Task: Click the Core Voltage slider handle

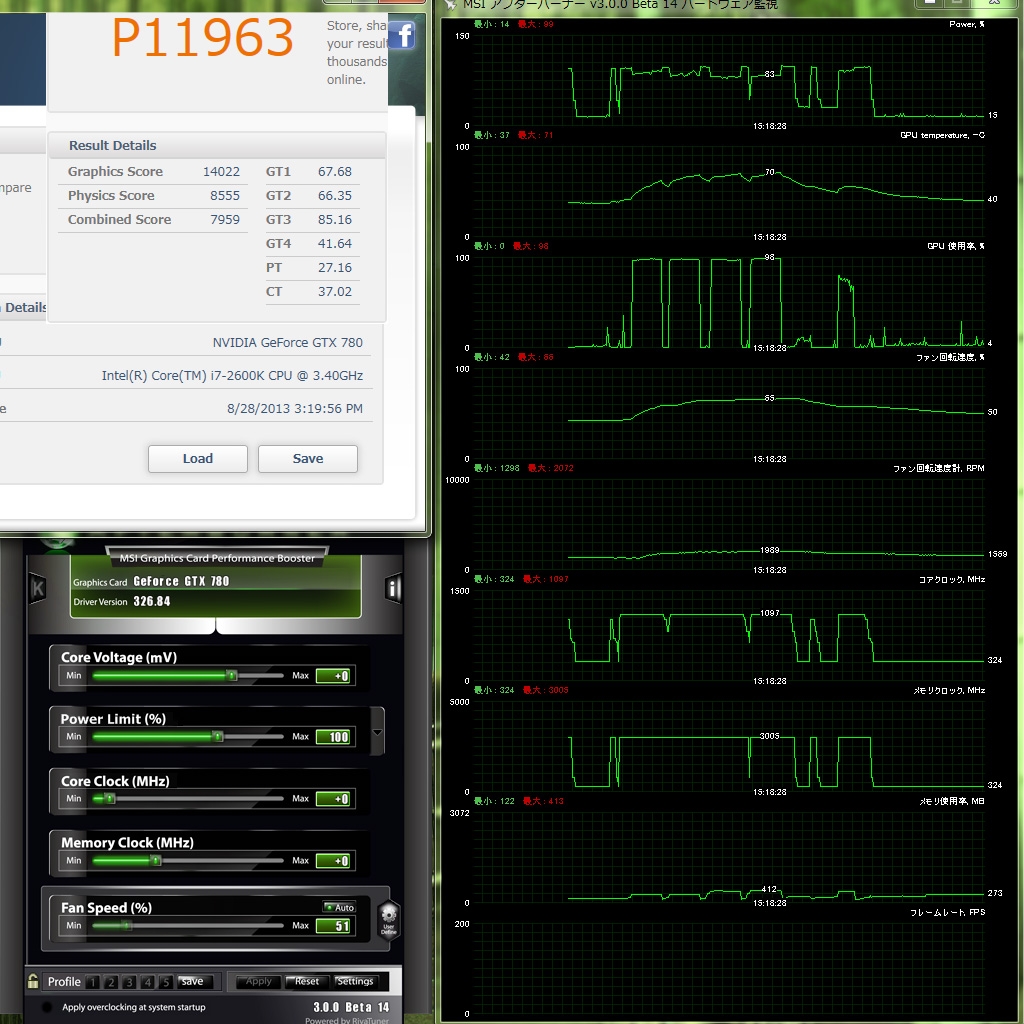Action: [232, 675]
